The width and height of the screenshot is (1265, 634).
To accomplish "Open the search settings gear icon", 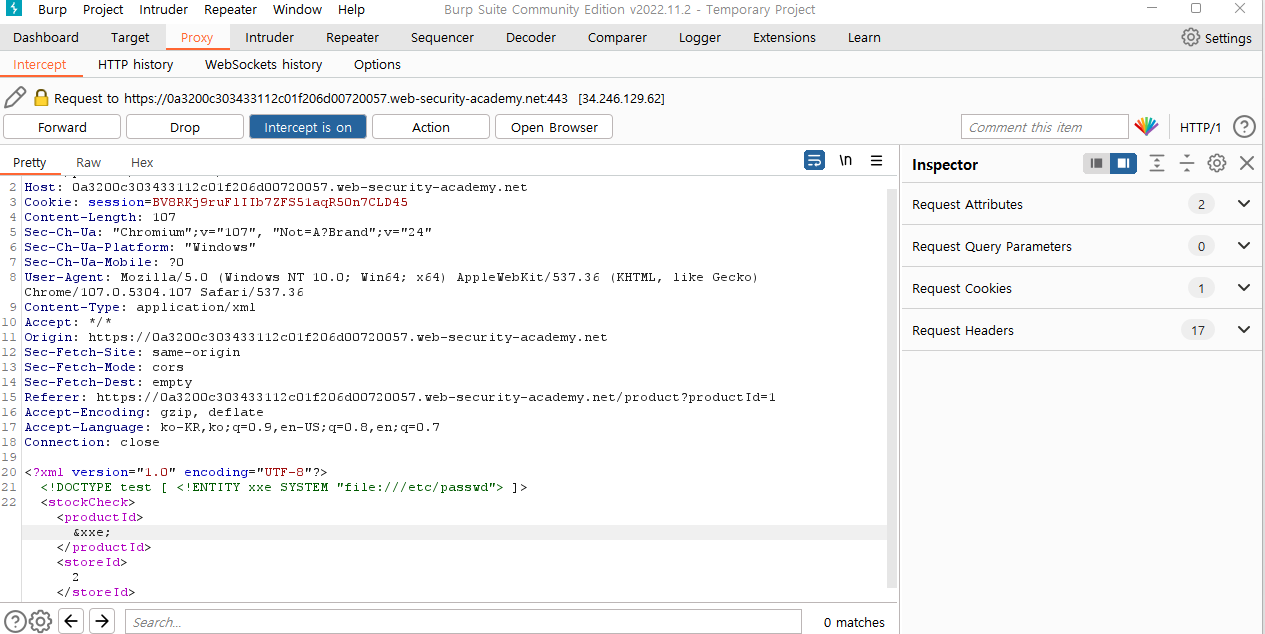I will pyautogui.click(x=40, y=621).
